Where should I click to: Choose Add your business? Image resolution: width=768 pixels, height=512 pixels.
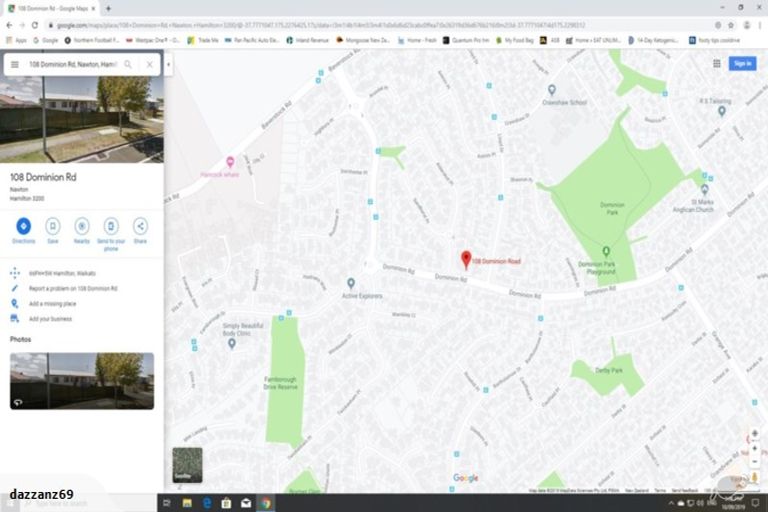[50, 319]
